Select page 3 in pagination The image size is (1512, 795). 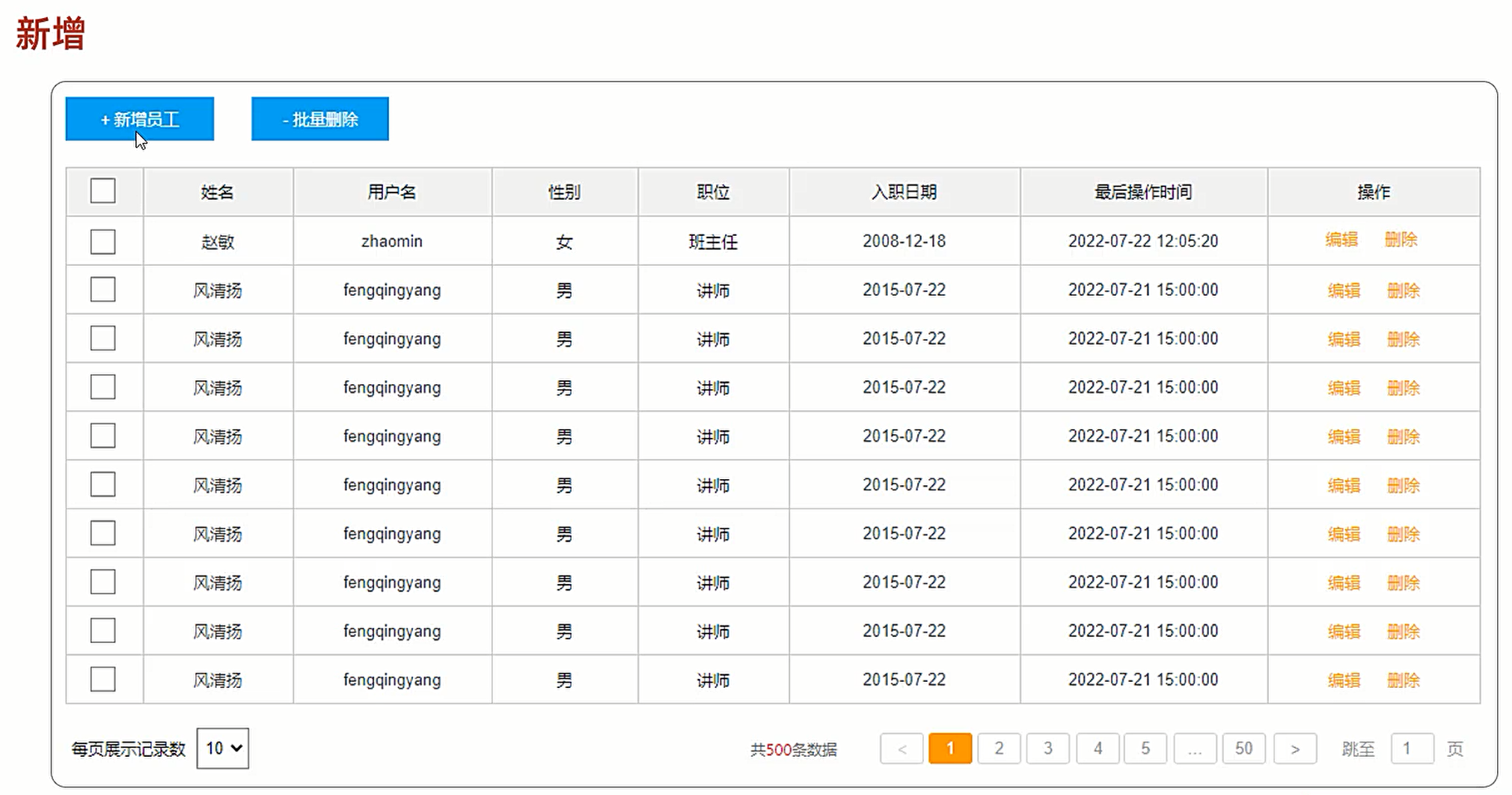click(1048, 749)
